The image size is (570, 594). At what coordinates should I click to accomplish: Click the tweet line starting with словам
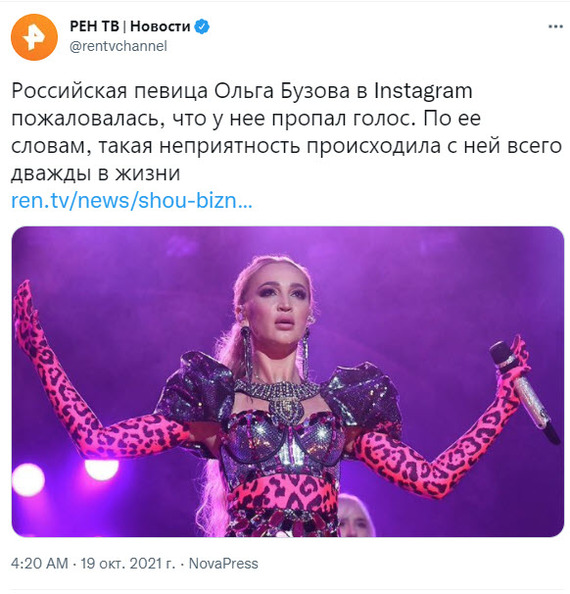286,146
